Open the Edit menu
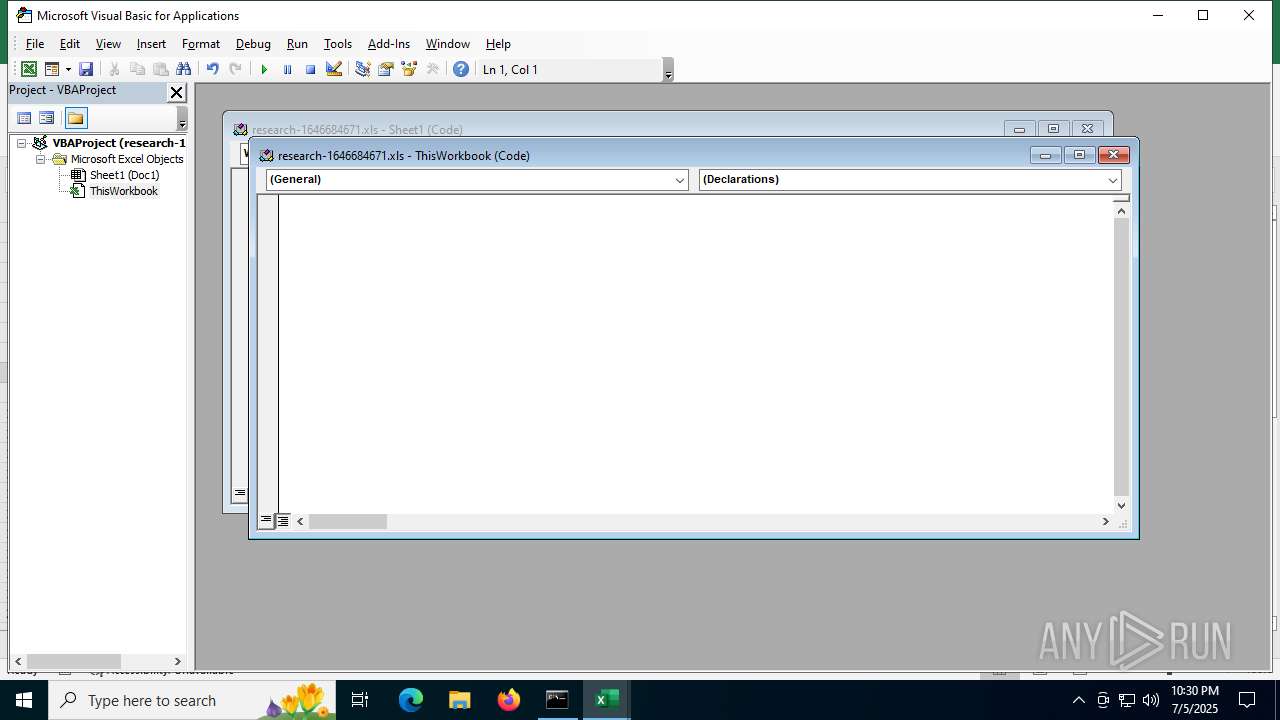Image resolution: width=1280 pixels, height=720 pixels. tap(69, 44)
